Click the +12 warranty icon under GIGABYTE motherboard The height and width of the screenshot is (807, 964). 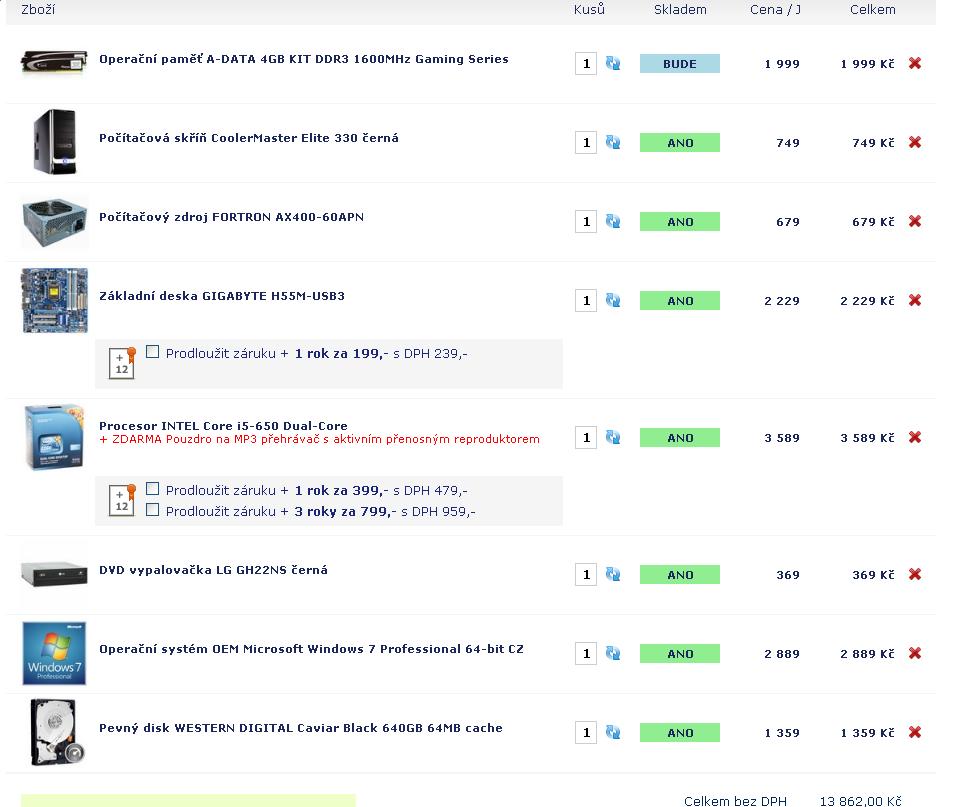122,363
